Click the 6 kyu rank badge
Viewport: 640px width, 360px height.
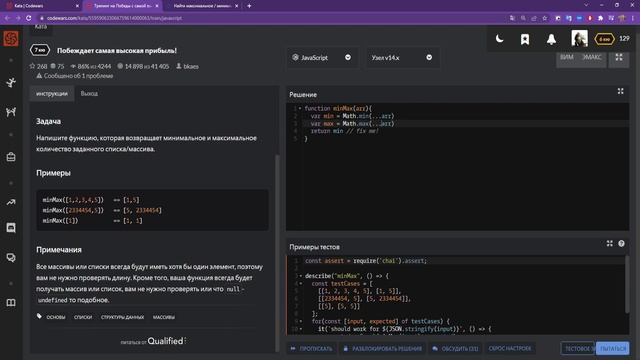[604, 39]
